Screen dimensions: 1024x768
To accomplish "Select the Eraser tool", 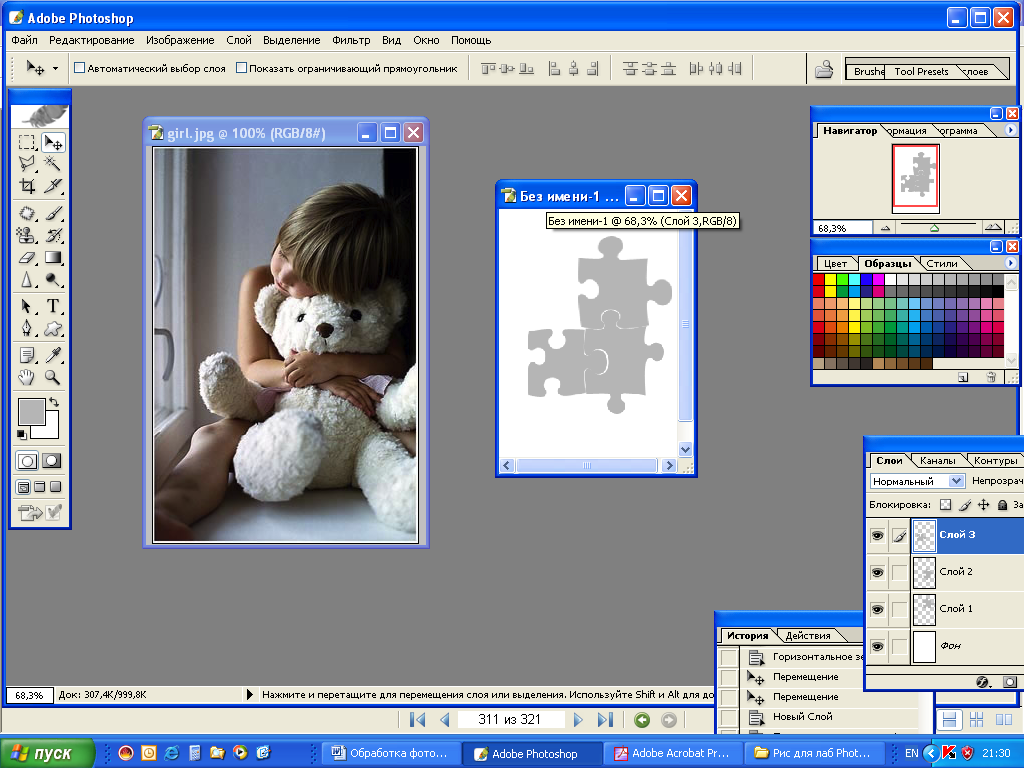I will (27, 257).
